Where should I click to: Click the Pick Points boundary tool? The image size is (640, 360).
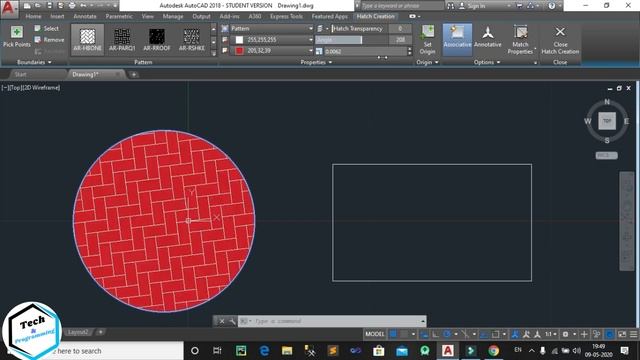coord(16,37)
